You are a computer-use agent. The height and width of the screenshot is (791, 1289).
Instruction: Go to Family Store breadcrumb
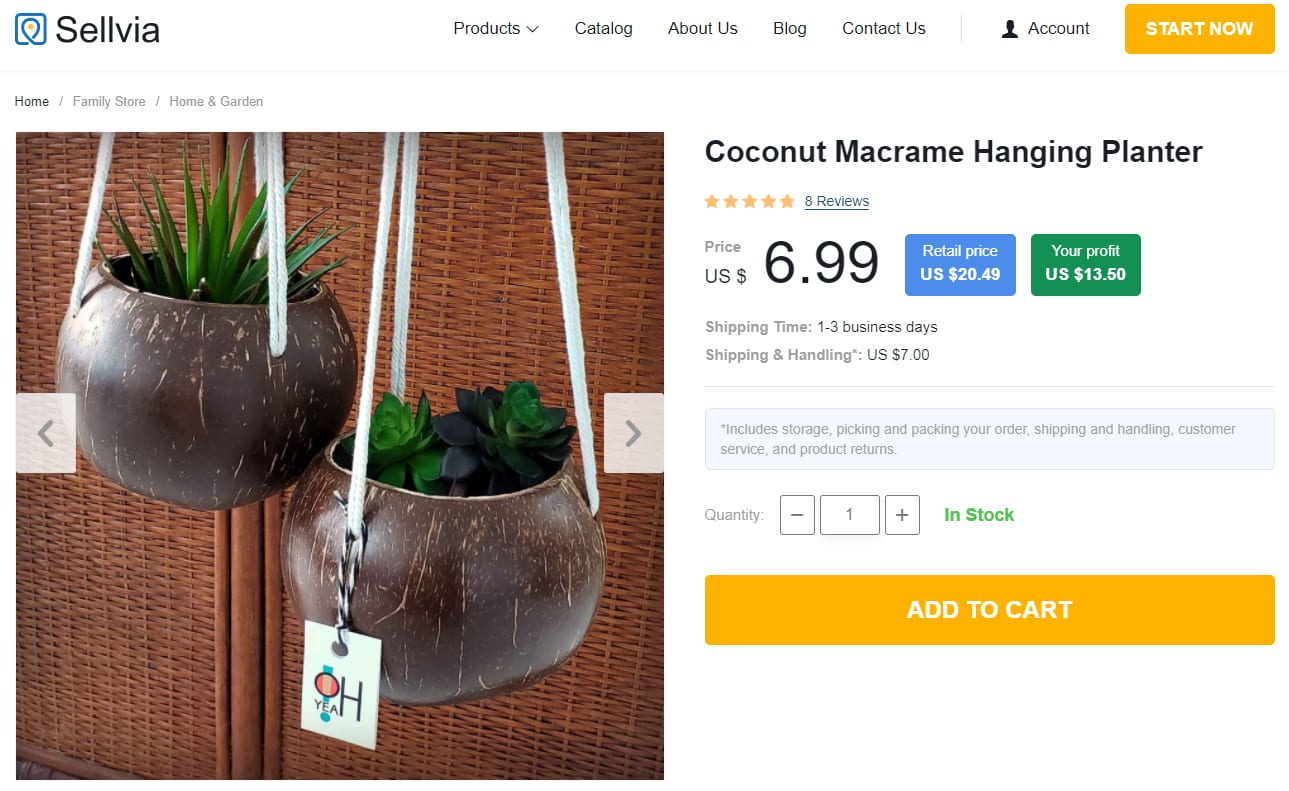coord(109,101)
